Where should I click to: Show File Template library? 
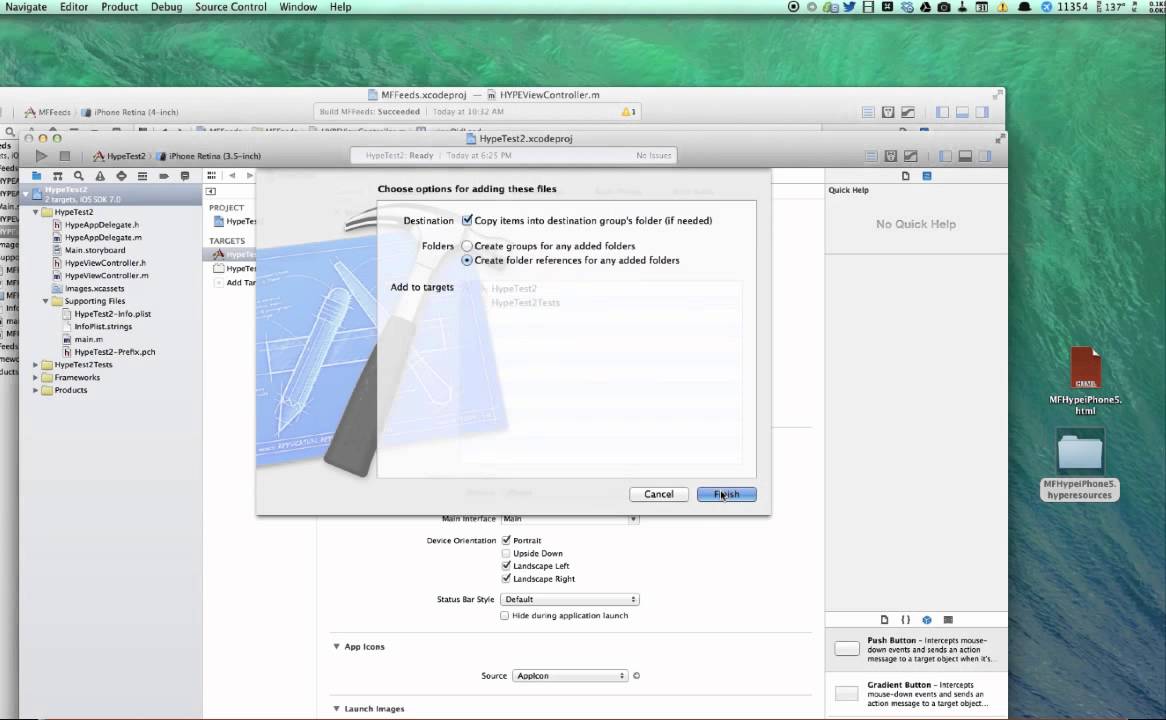(x=884, y=620)
